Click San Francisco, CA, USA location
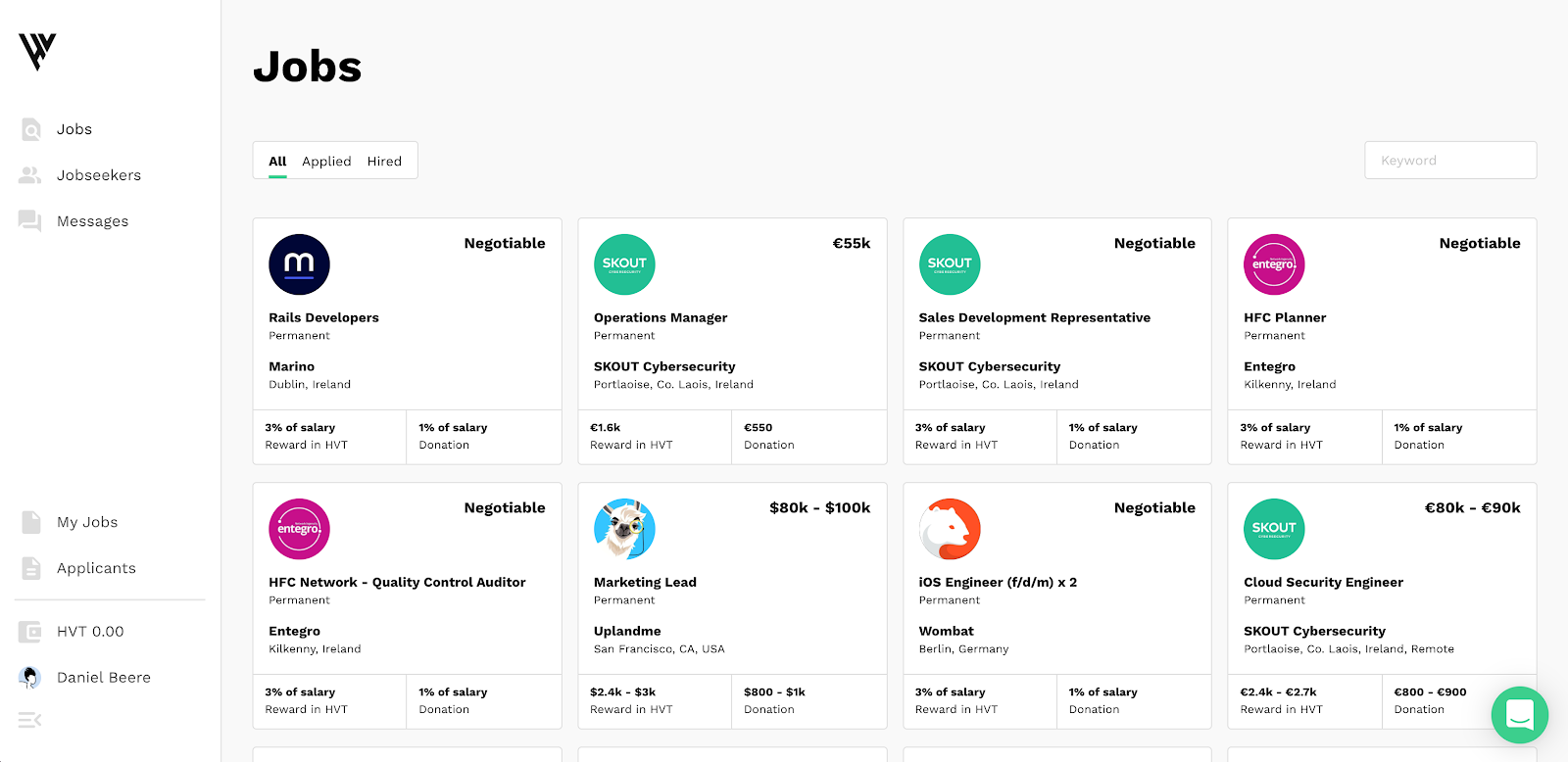 (660, 649)
